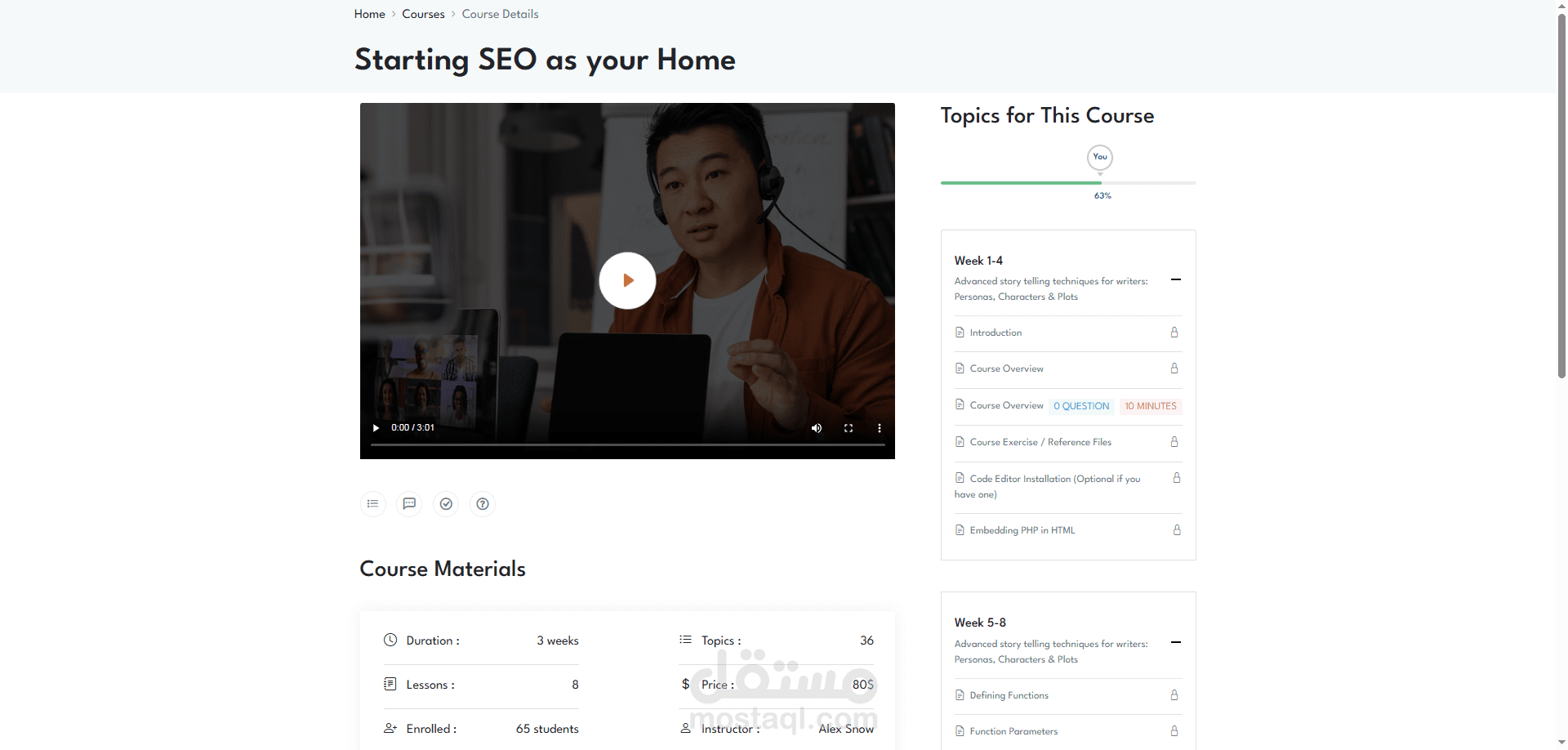Click the Course Materials heading

(443, 569)
